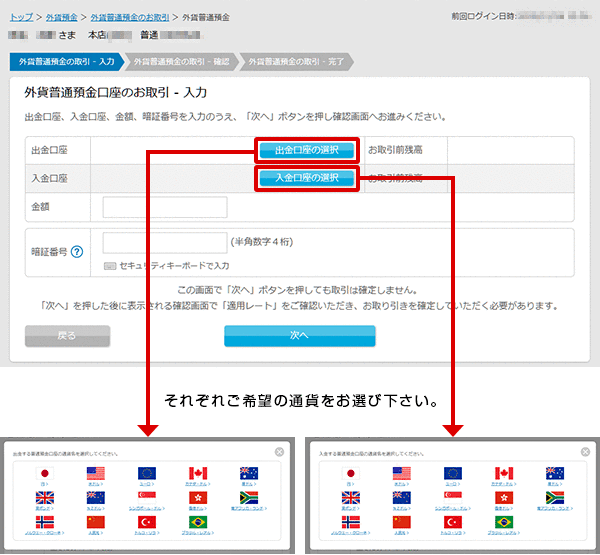The height and width of the screenshot is (555, 600).
Task: Pick Australia flag in deposit currency panel
Action: [551, 473]
